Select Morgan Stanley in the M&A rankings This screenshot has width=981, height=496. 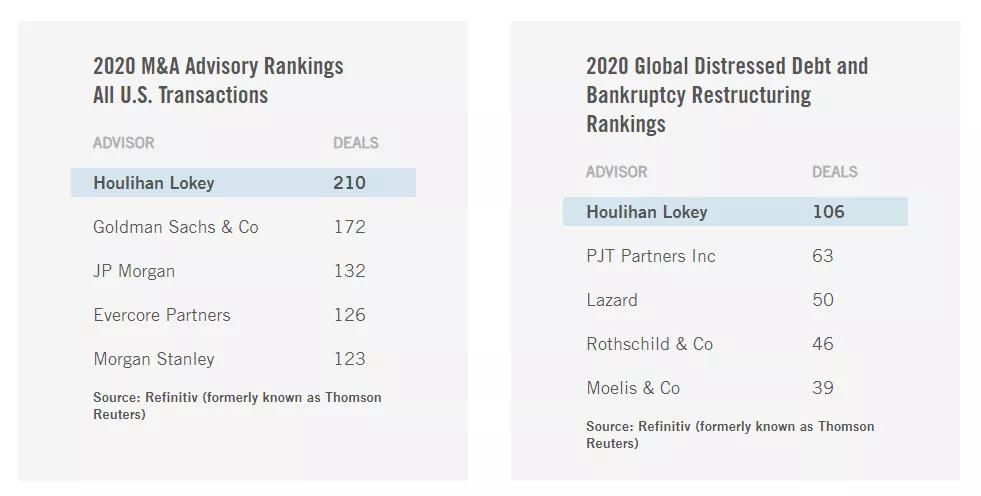[x=154, y=359]
